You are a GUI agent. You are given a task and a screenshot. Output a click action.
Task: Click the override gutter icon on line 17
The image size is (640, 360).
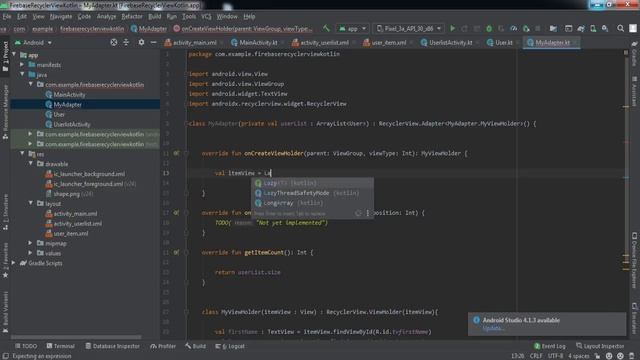pyautogui.click(x=176, y=213)
